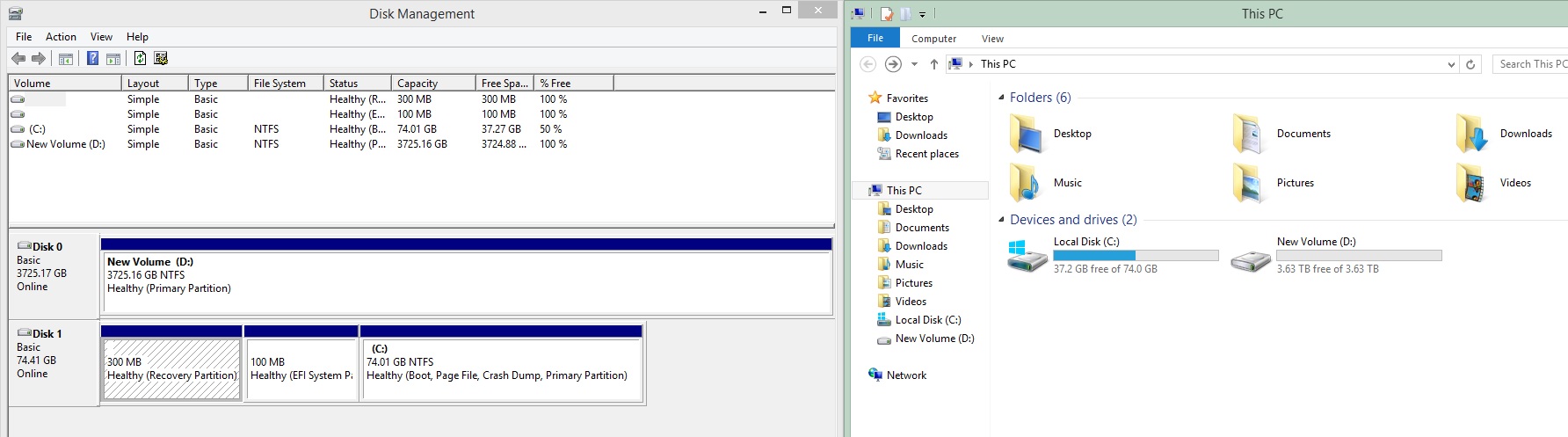Open the View ribbon tab in This PC

click(992, 39)
